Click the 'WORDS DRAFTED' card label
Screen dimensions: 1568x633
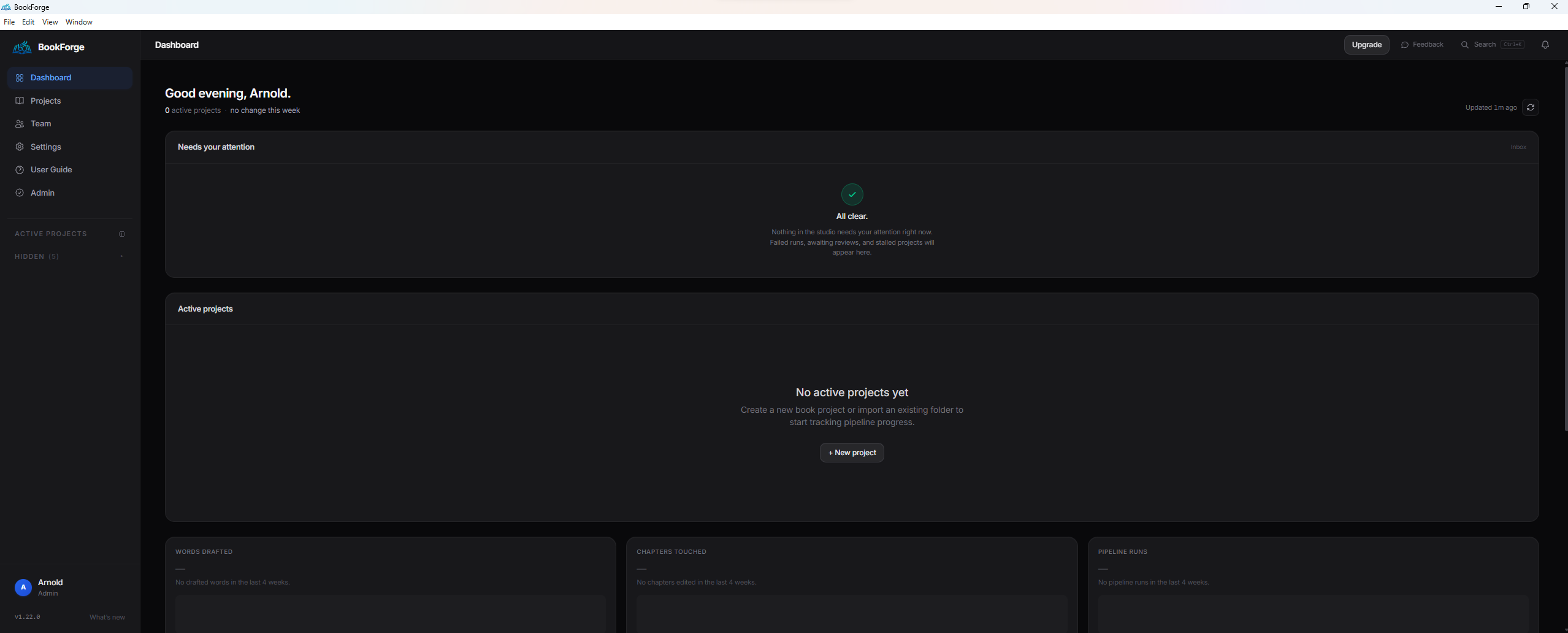point(204,552)
